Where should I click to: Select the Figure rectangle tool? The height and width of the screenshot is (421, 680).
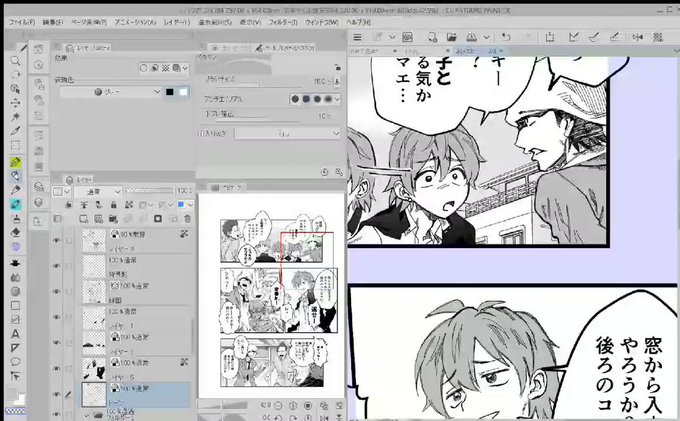click(15, 306)
